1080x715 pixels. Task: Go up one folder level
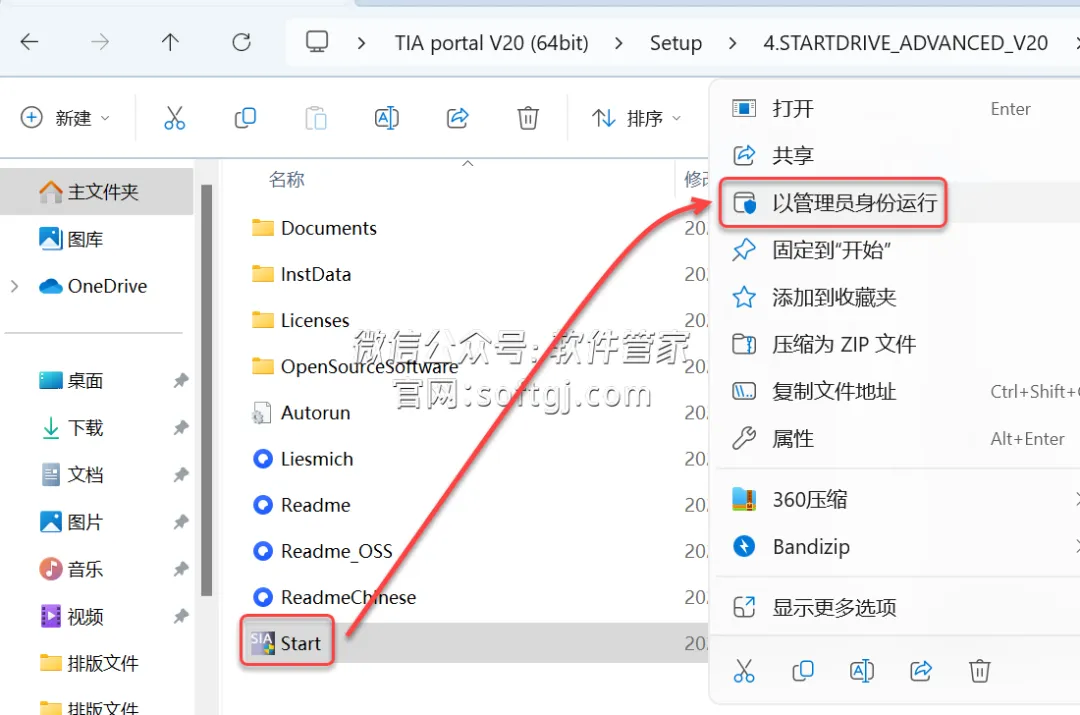pos(170,43)
